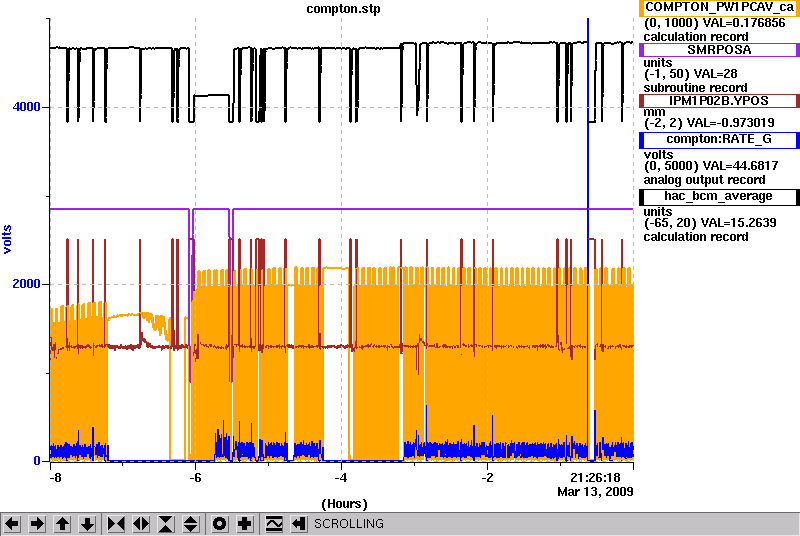Image resolution: width=800 pixels, height=536 pixels.
Task: Shift the plot down with the down arrow
Action: [x=87, y=524]
